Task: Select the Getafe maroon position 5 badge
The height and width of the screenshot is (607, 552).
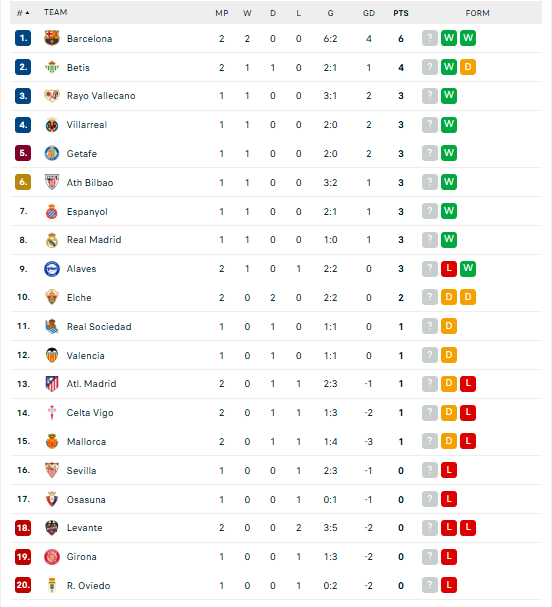Action: coord(23,153)
